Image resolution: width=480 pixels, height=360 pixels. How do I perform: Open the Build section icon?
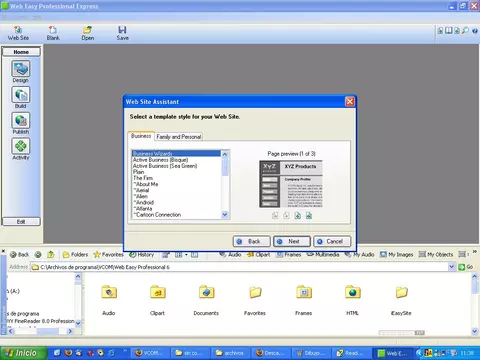tap(21, 95)
